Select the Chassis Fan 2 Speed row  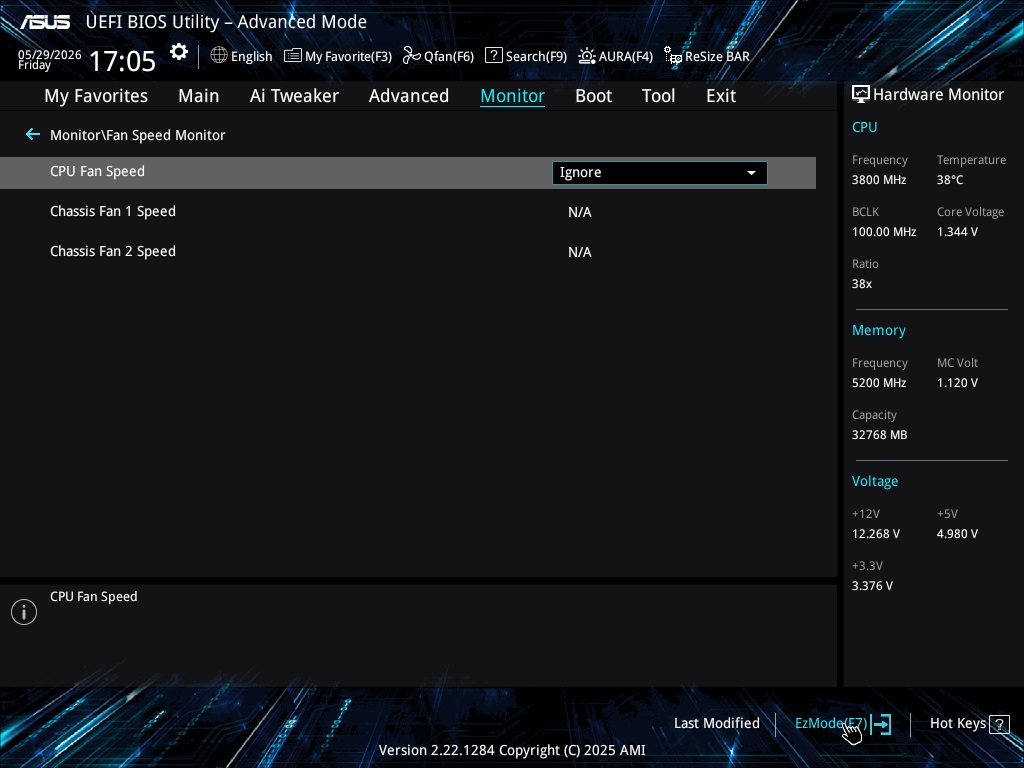coord(408,251)
